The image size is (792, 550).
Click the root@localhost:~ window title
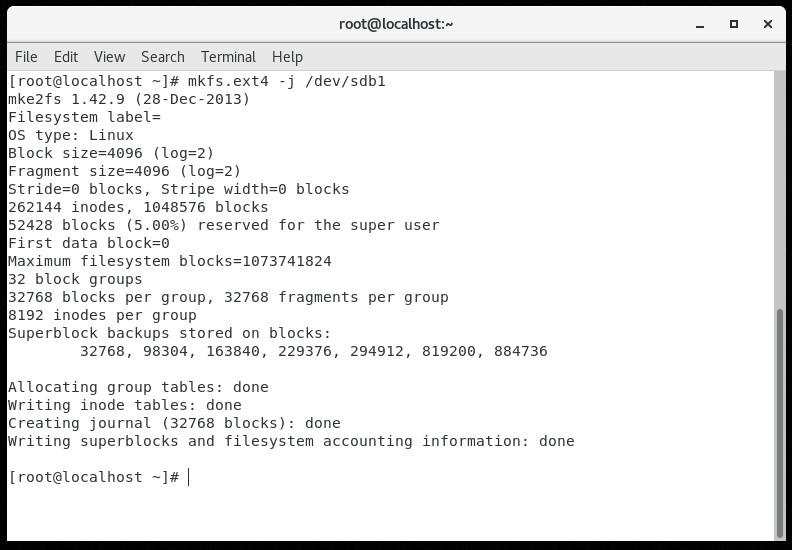395,24
